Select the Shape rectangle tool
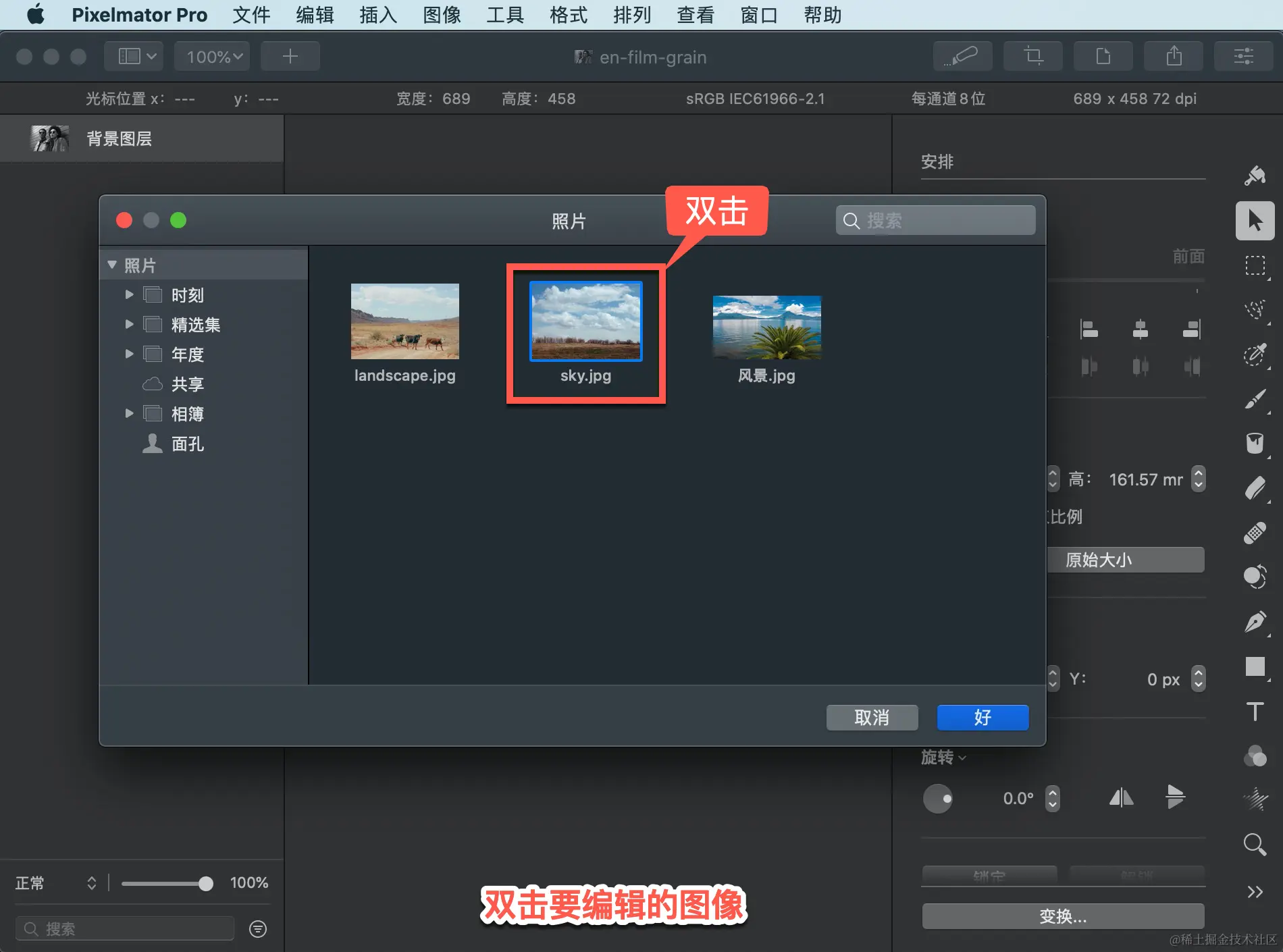This screenshot has height=952, width=1283. pos(1255,666)
